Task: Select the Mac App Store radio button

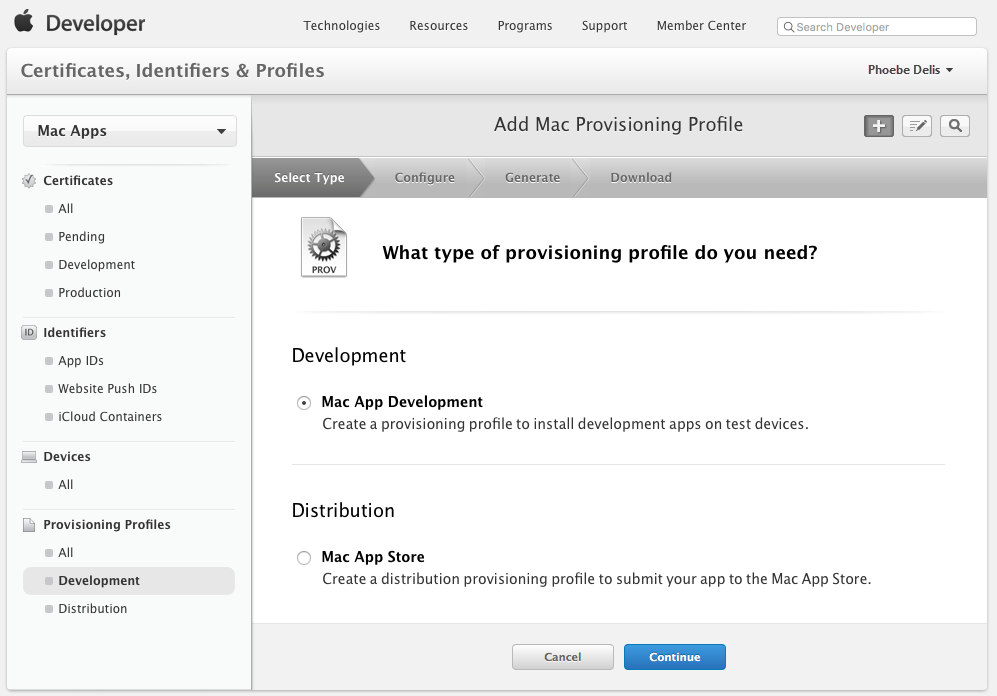Action: [303, 558]
